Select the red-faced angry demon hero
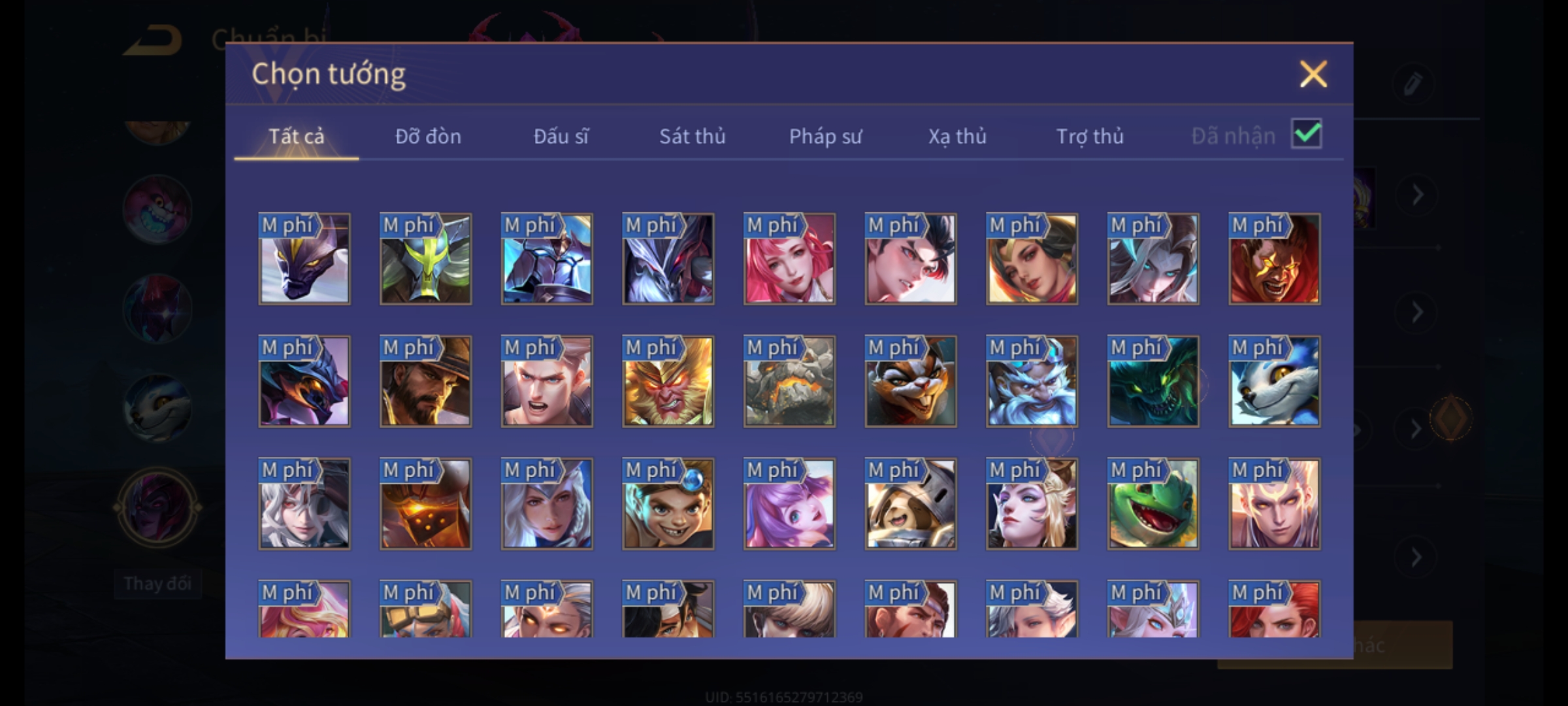The height and width of the screenshot is (706, 1568). tap(1274, 259)
